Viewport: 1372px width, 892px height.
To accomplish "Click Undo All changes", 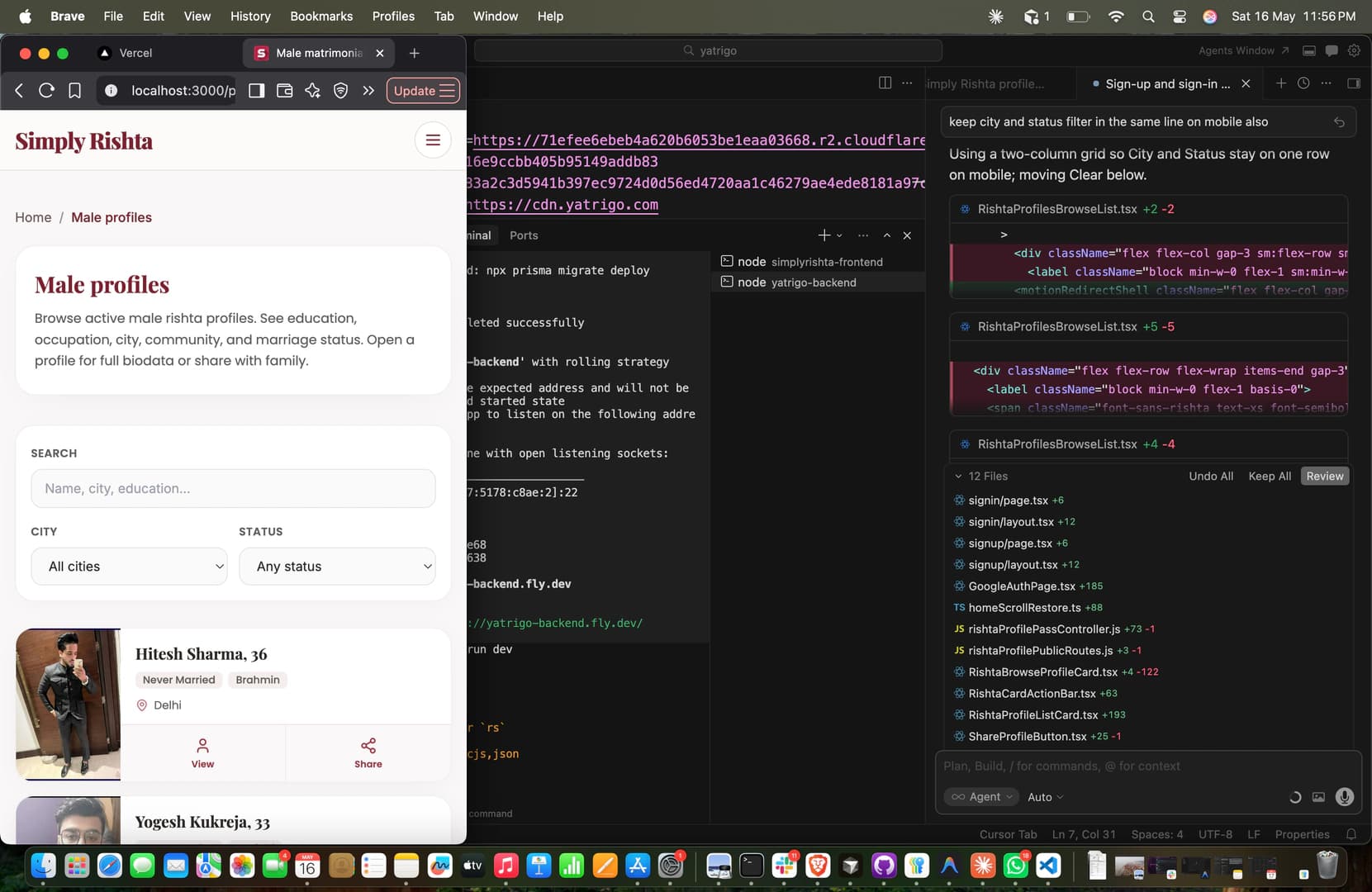I will point(1211,477).
